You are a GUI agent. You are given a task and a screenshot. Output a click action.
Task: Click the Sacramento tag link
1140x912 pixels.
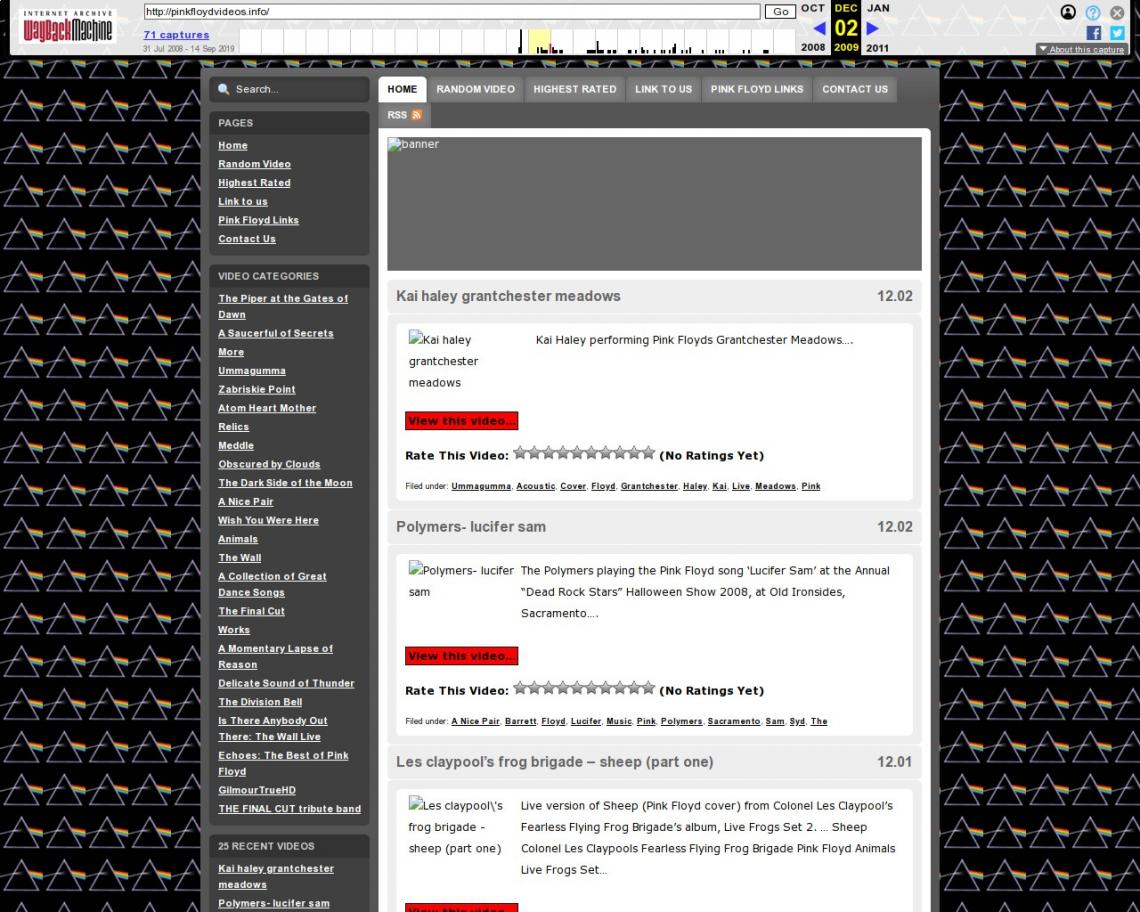[x=734, y=721]
